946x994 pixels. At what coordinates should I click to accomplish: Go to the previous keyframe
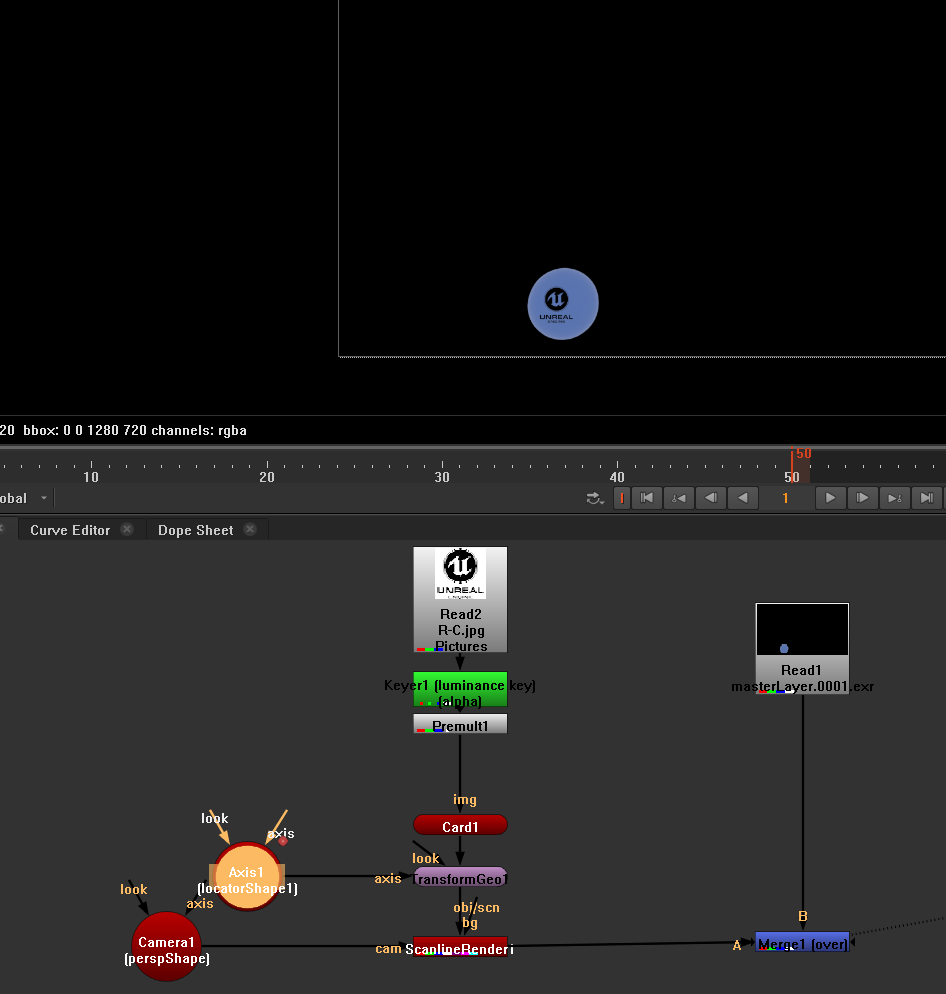(678, 498)
